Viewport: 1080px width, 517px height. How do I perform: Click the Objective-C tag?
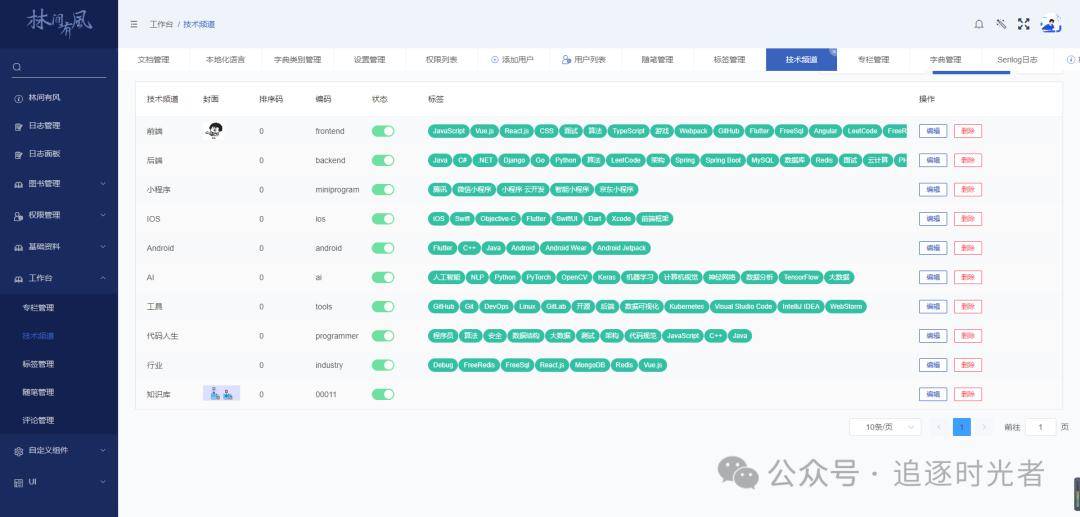coord(498,219)
